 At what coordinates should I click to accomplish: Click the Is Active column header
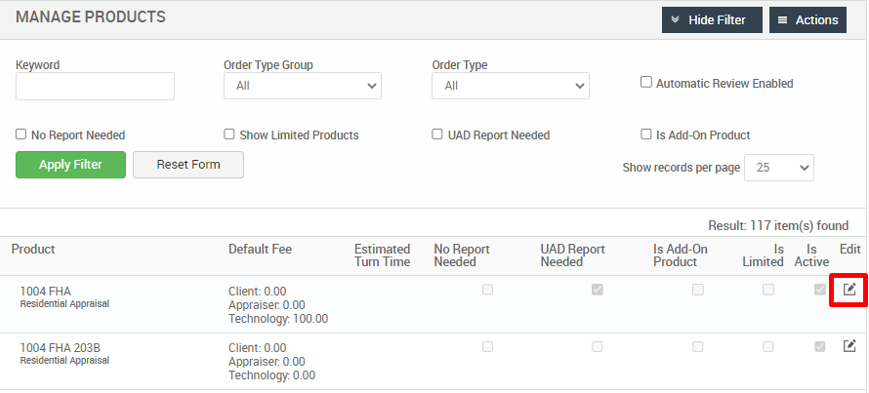(811, 256)
